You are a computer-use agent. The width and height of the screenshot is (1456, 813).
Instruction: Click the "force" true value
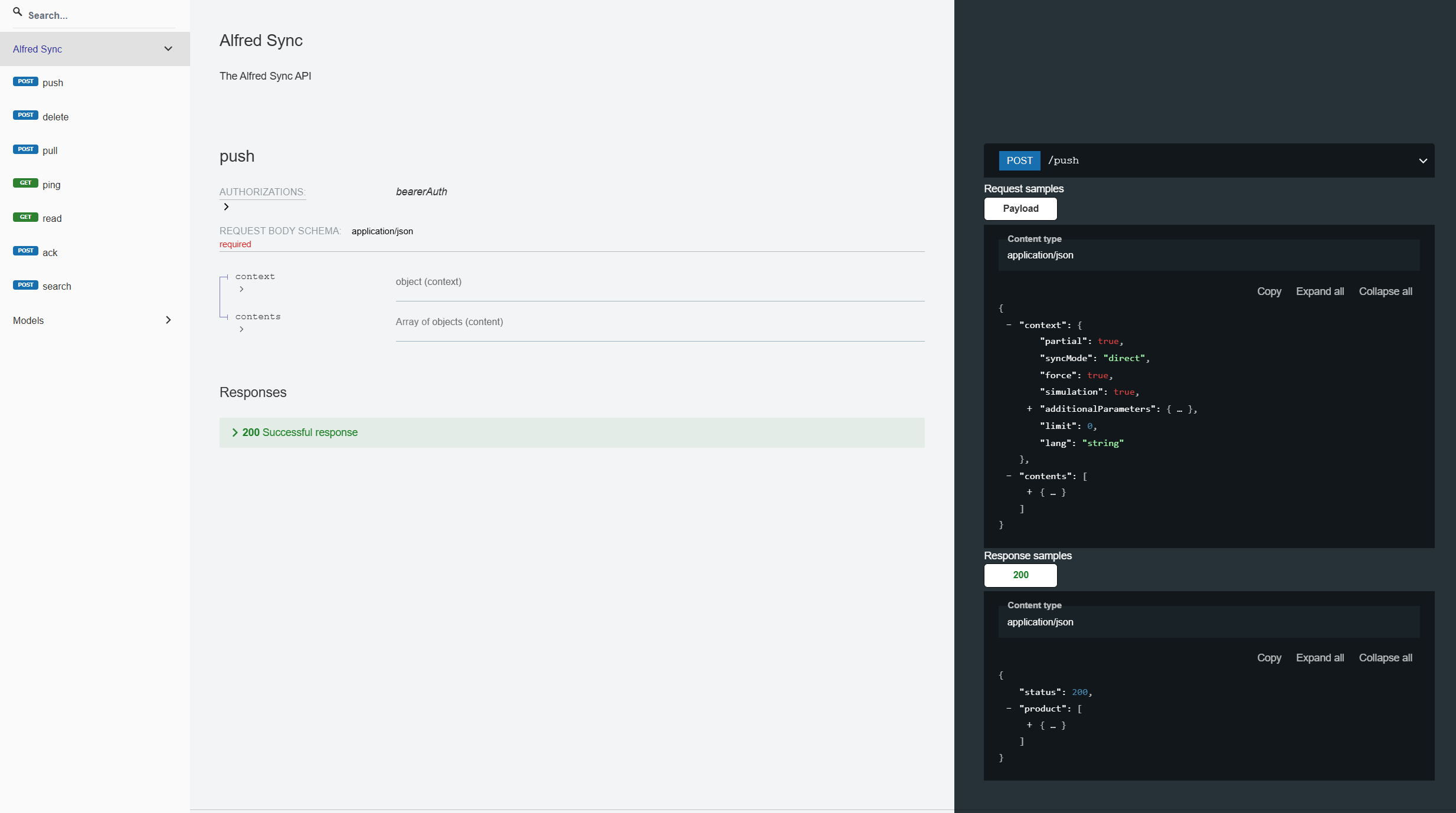1098,375
